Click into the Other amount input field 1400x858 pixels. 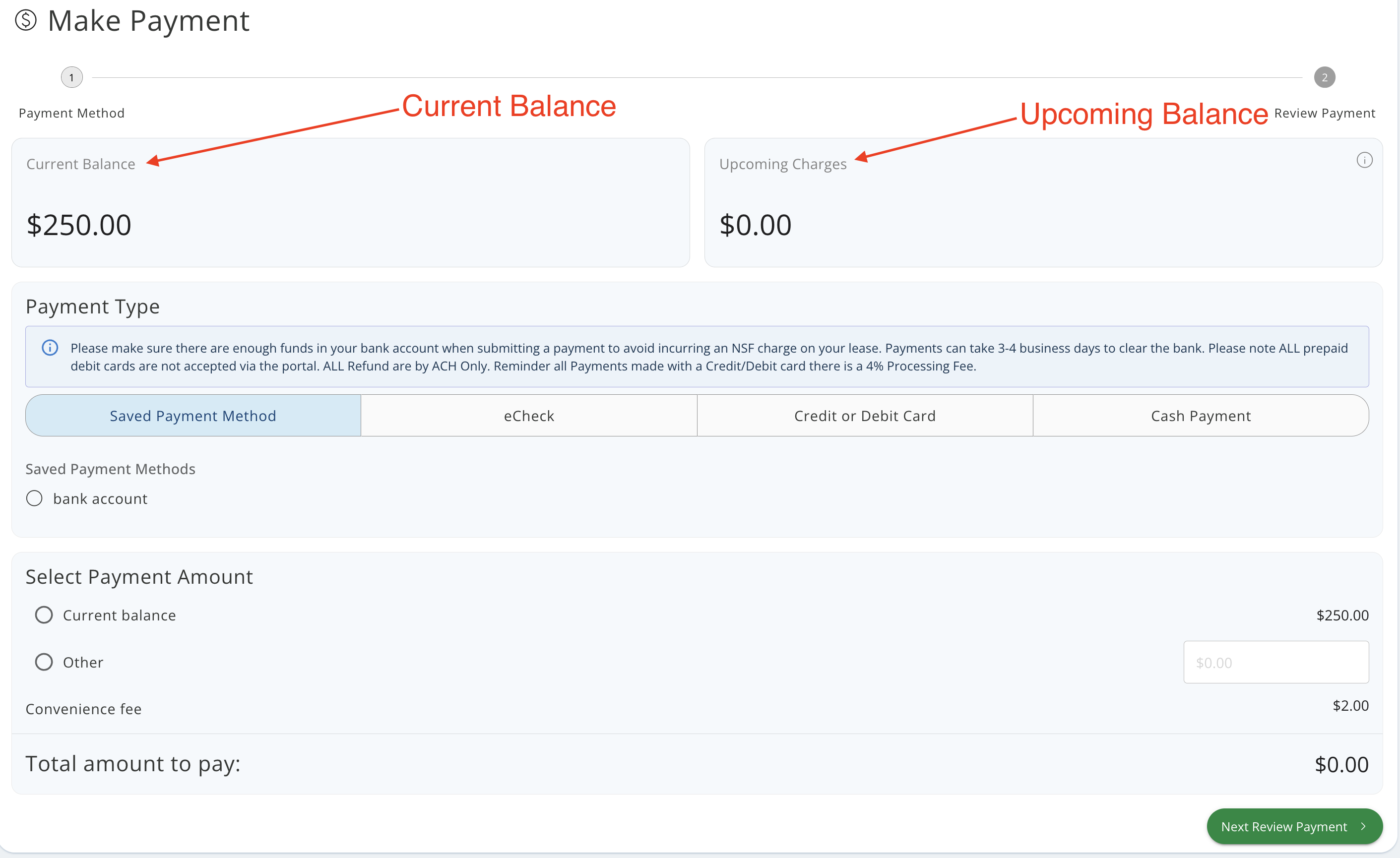[x=1275, y=662]
